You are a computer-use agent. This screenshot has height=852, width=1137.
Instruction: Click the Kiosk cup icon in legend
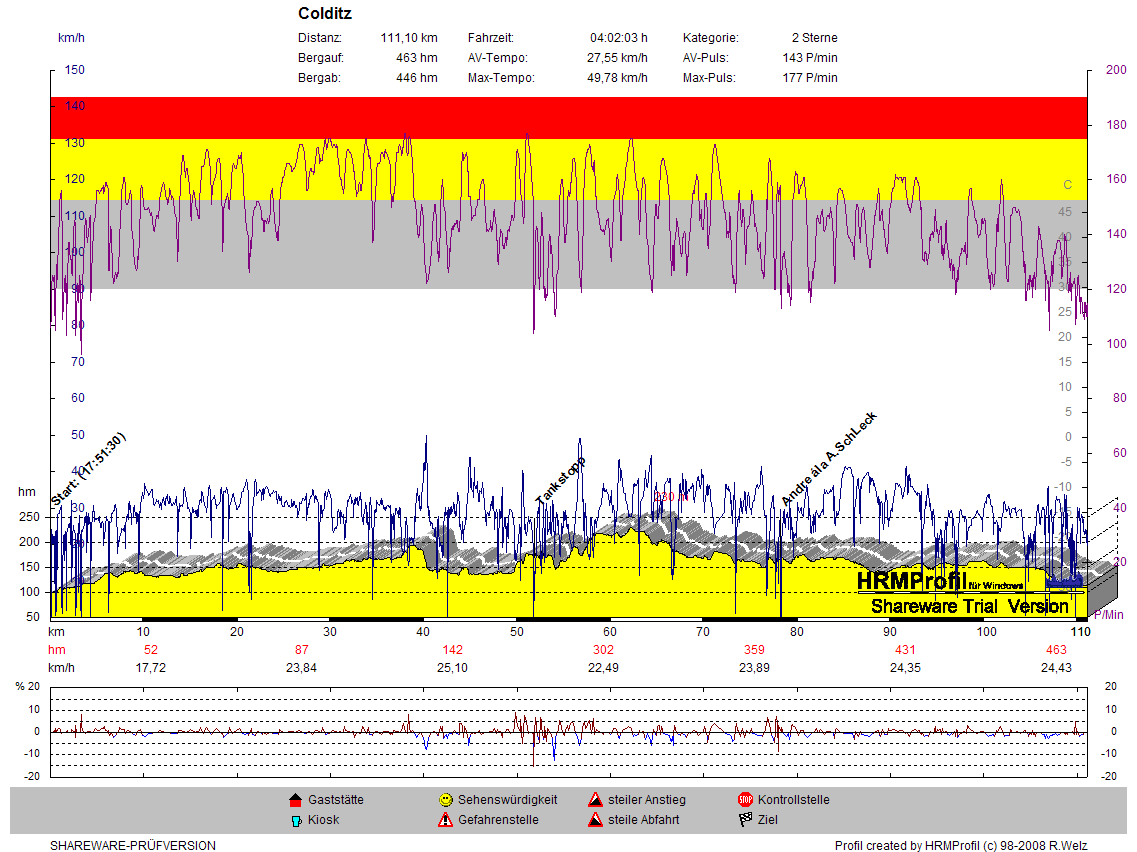click(x=295, y=820)
